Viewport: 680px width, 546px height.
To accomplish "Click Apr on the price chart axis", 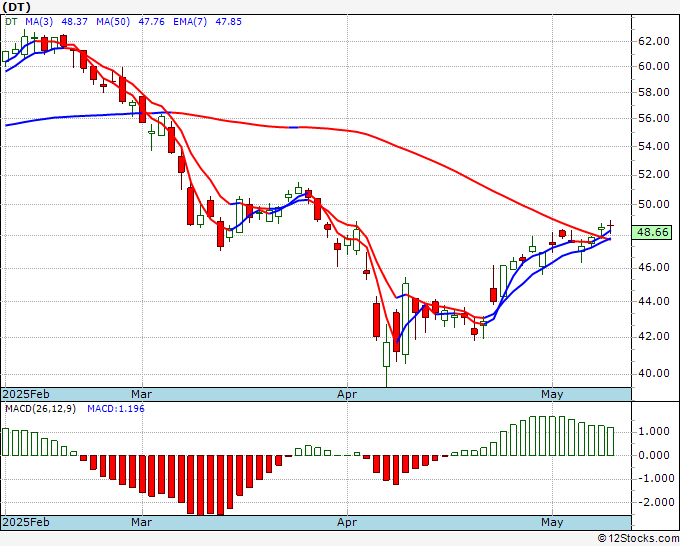I will point(347,394).
